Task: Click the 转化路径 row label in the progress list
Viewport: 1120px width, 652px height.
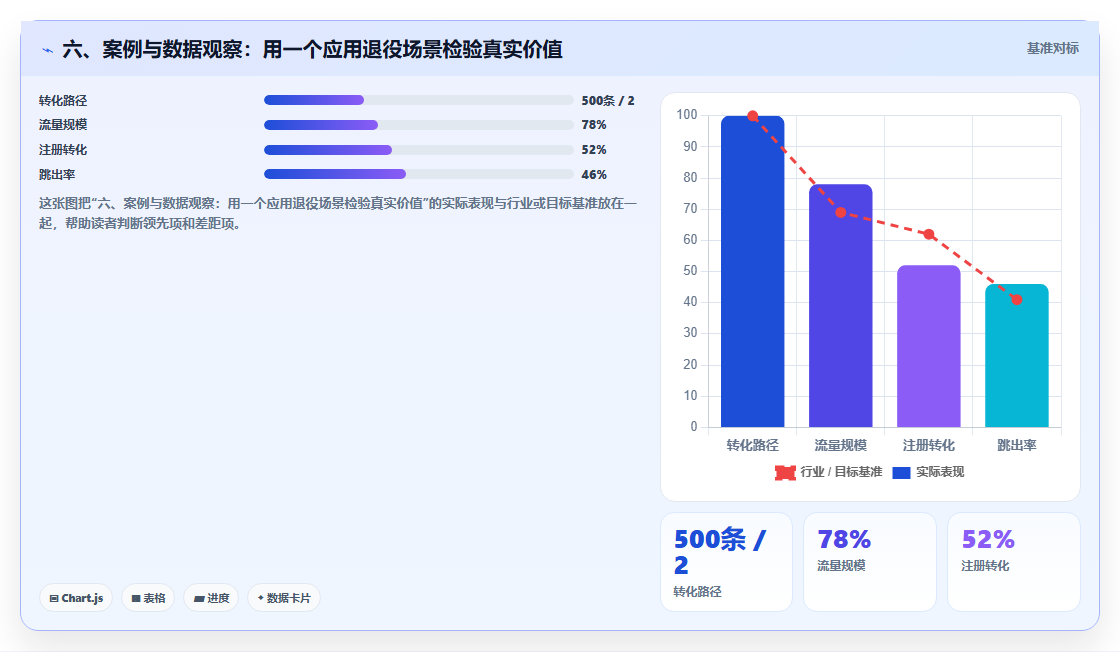Action: (x=63, y=101)
